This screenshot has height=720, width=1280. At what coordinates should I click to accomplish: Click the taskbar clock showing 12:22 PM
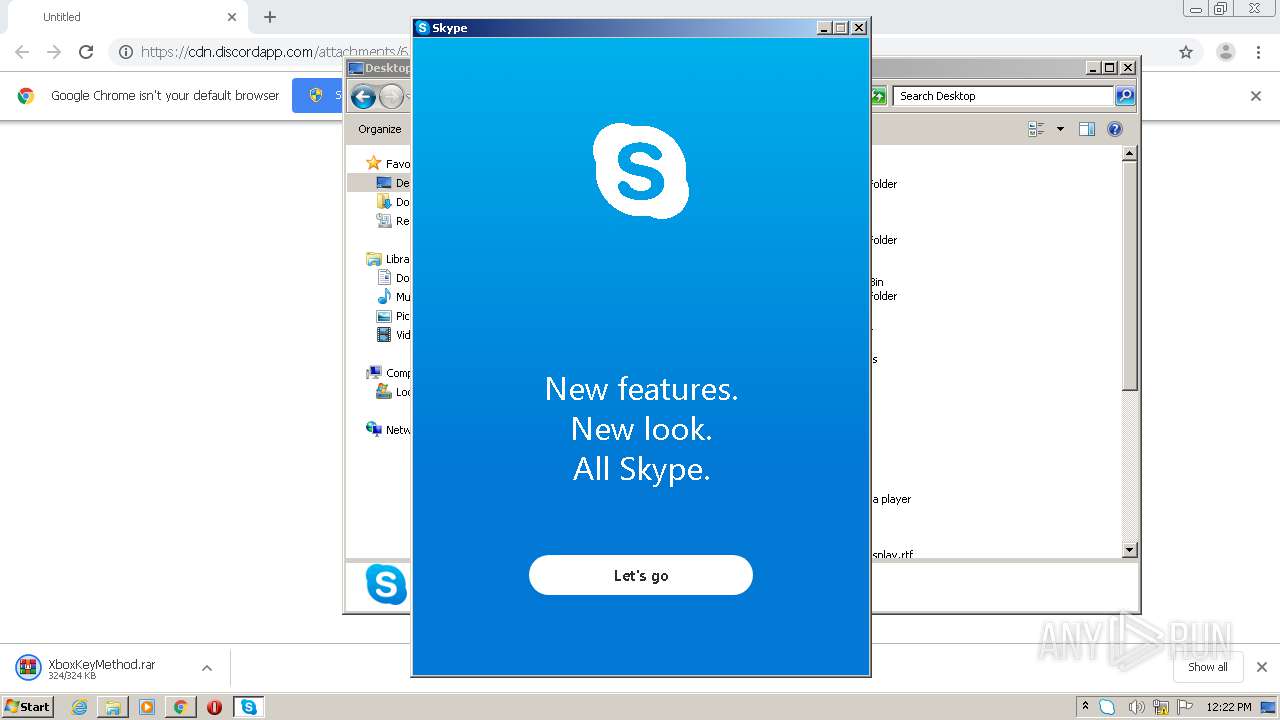coord(1229,707)
